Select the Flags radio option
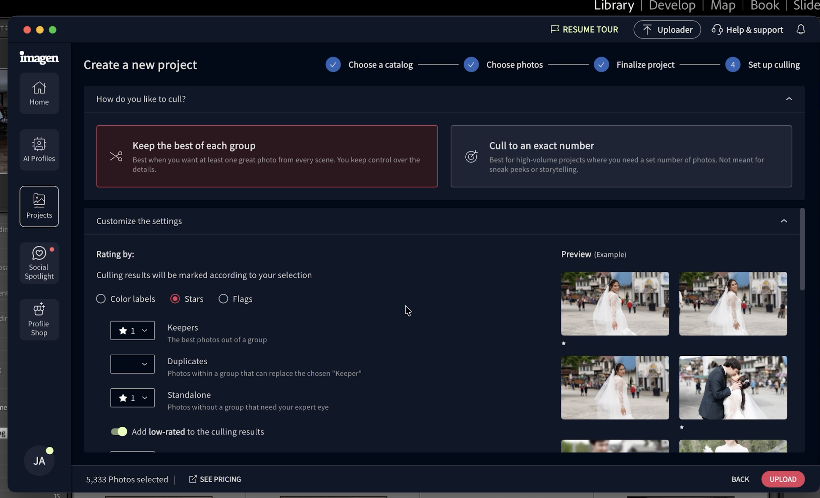The height and width of the screenshot is (498, 820). [223, 299]
